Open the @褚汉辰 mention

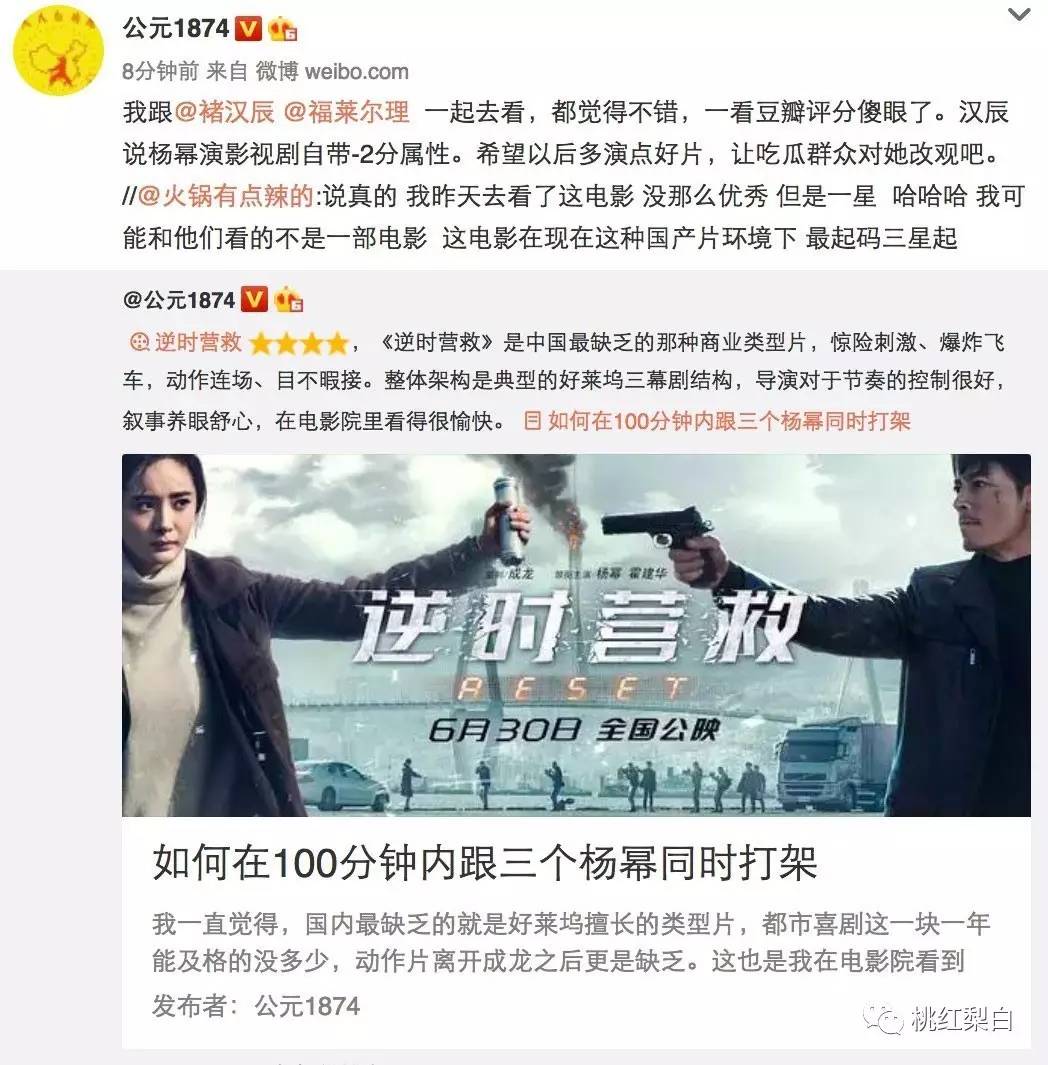tap(224, 112)
